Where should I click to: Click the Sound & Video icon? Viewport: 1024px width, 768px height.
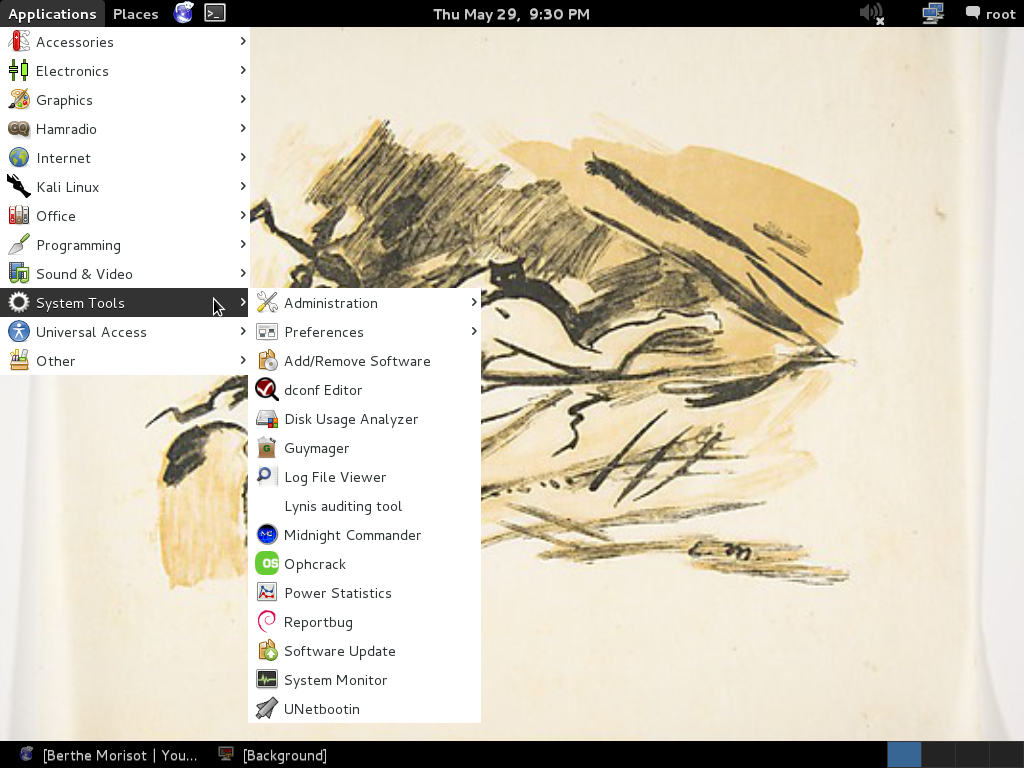(19, 274)
